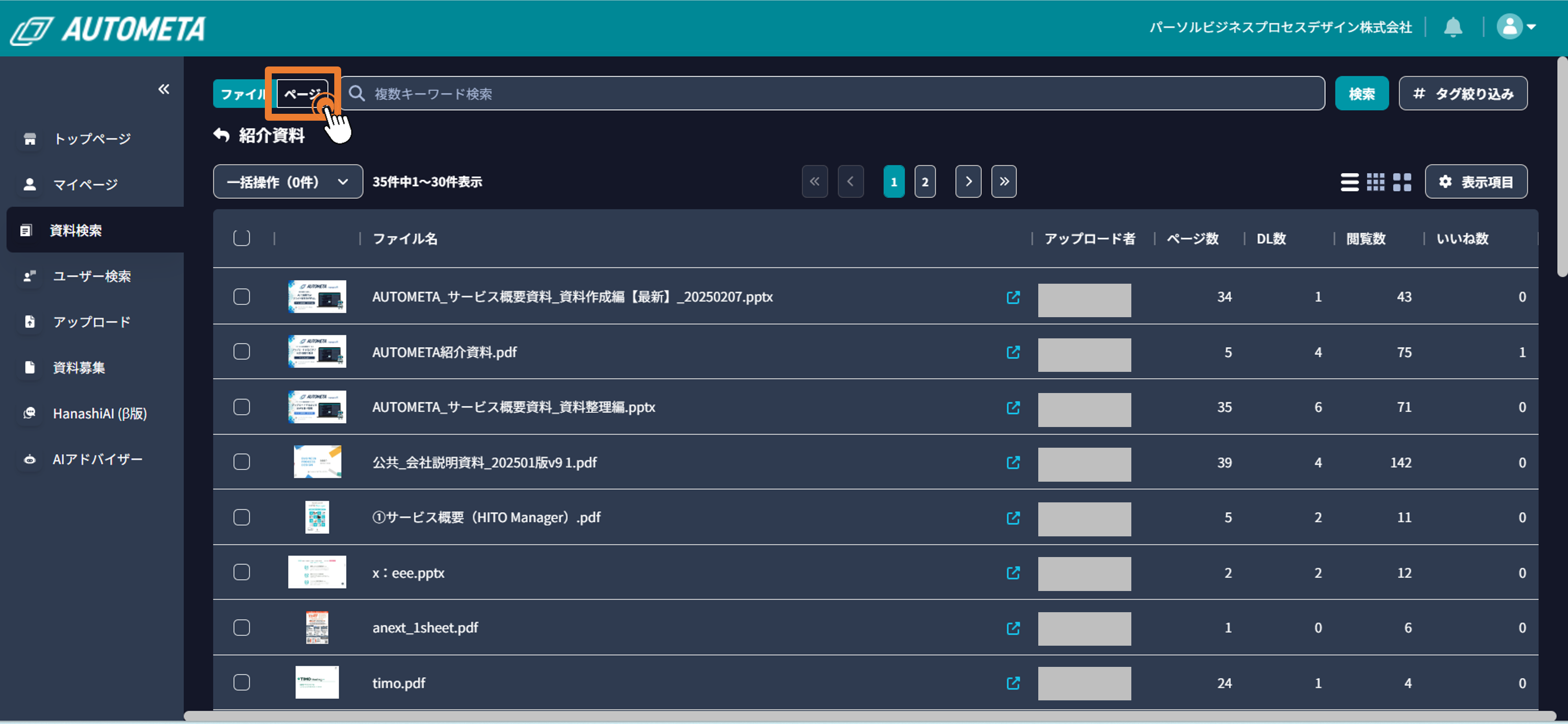Sort by DL数 column header

[x=1271, y=238]
